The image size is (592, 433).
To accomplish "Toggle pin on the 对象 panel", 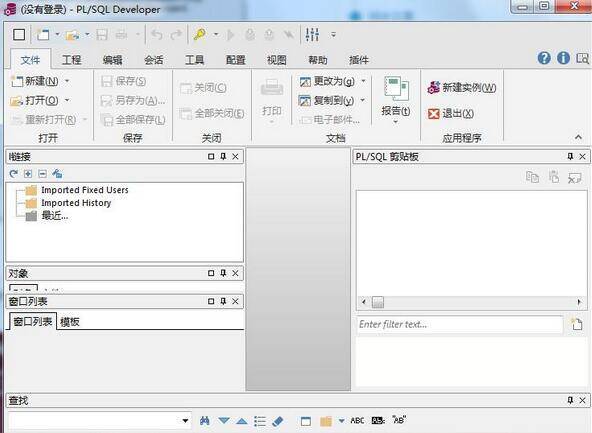I will point(223,273).
